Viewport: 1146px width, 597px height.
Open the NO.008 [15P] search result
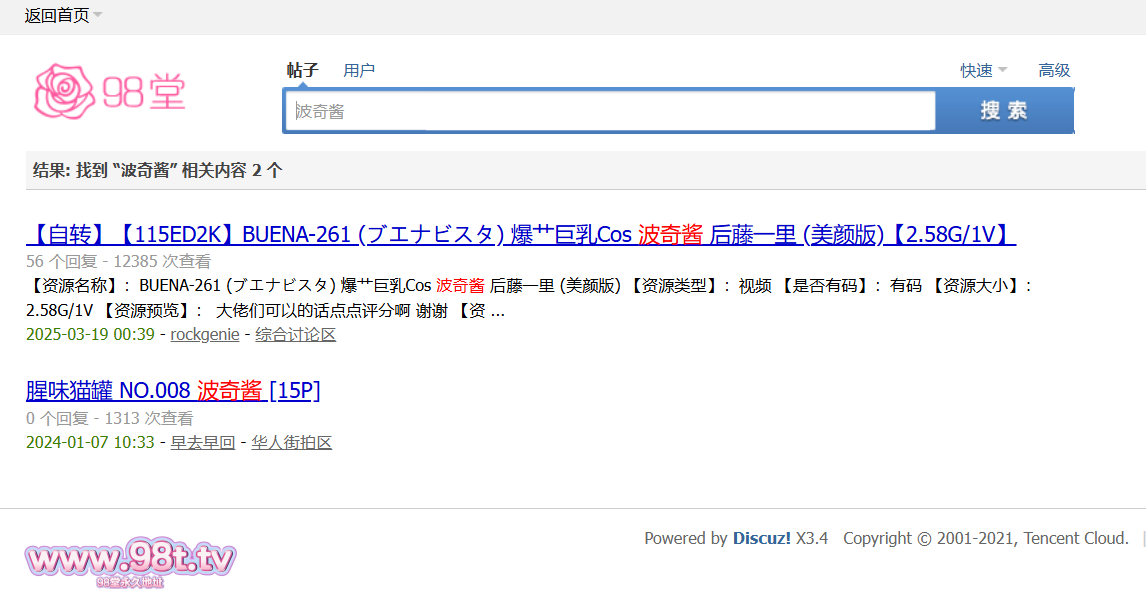click(x=173, y=391)
